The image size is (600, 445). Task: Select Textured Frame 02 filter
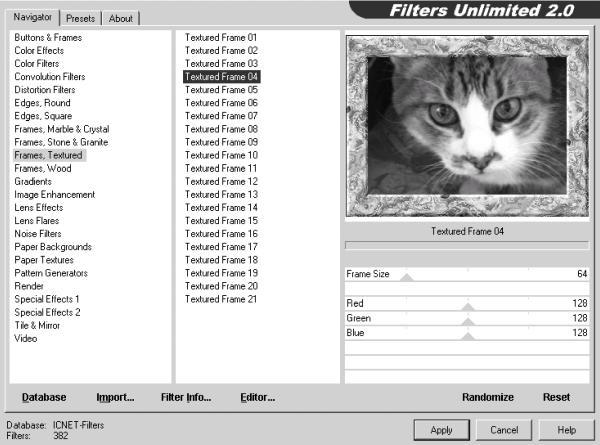[x=221, y=51]
